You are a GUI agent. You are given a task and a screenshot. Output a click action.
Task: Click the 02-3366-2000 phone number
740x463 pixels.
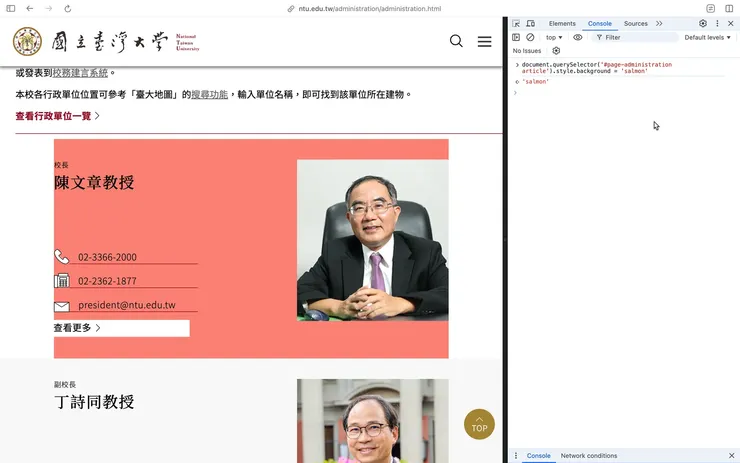tap(107, 257)
